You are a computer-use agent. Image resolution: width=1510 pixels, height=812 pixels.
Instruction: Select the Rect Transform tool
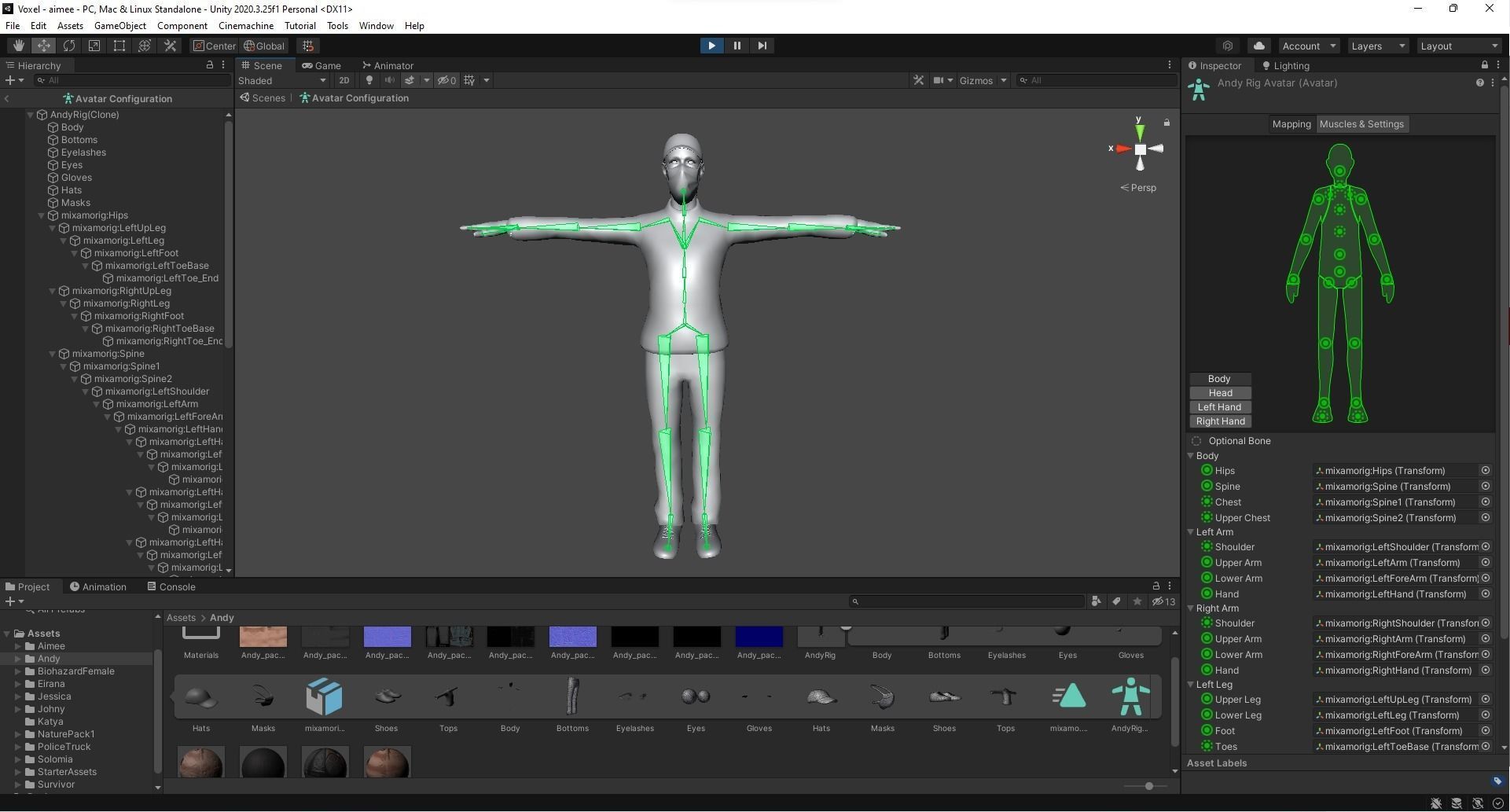119,46
